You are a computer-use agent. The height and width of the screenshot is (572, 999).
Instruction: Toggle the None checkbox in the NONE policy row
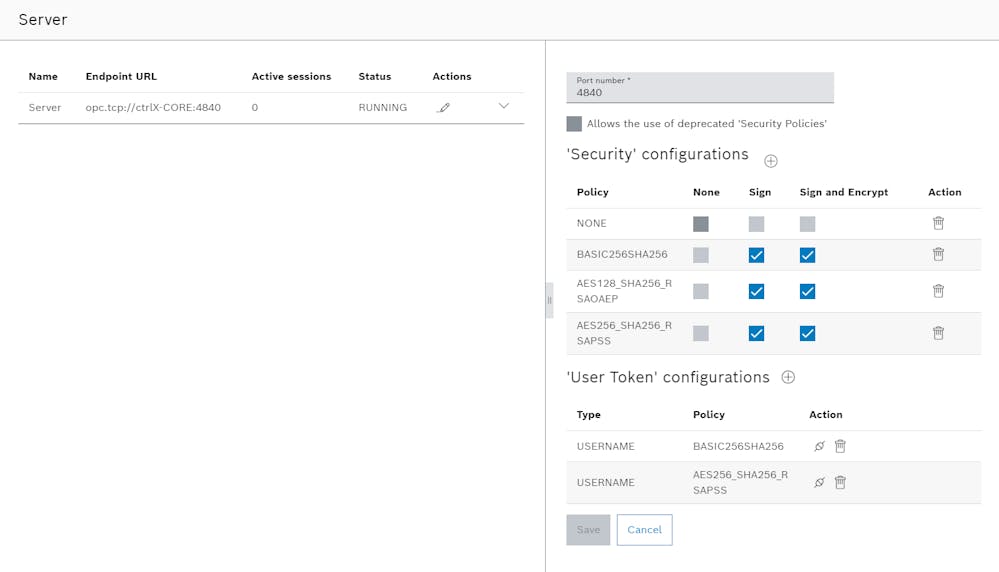(x=701, y=224)
